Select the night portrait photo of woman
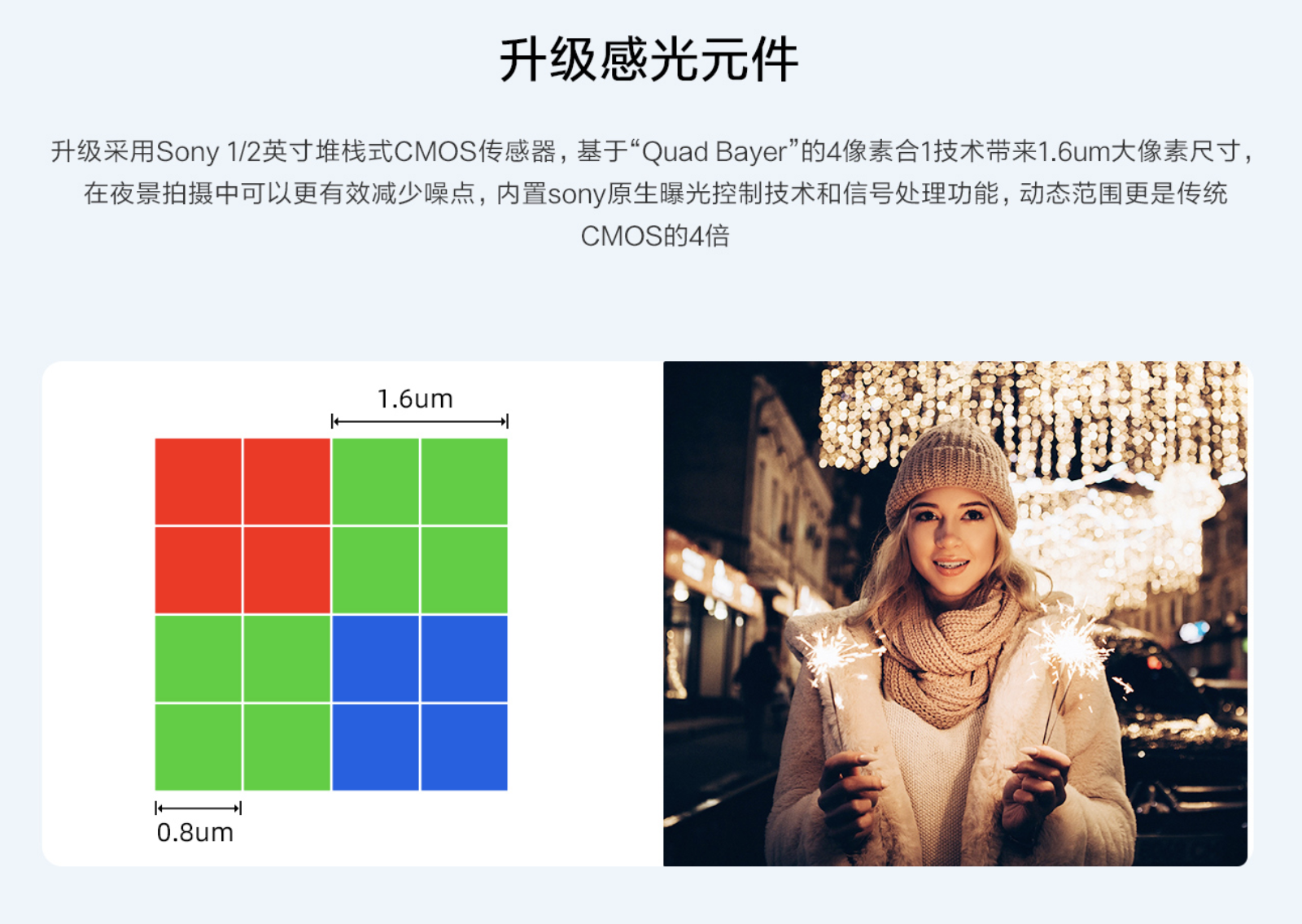Image resolution: width=1302 pixels, height=924 pixels. 955,613
